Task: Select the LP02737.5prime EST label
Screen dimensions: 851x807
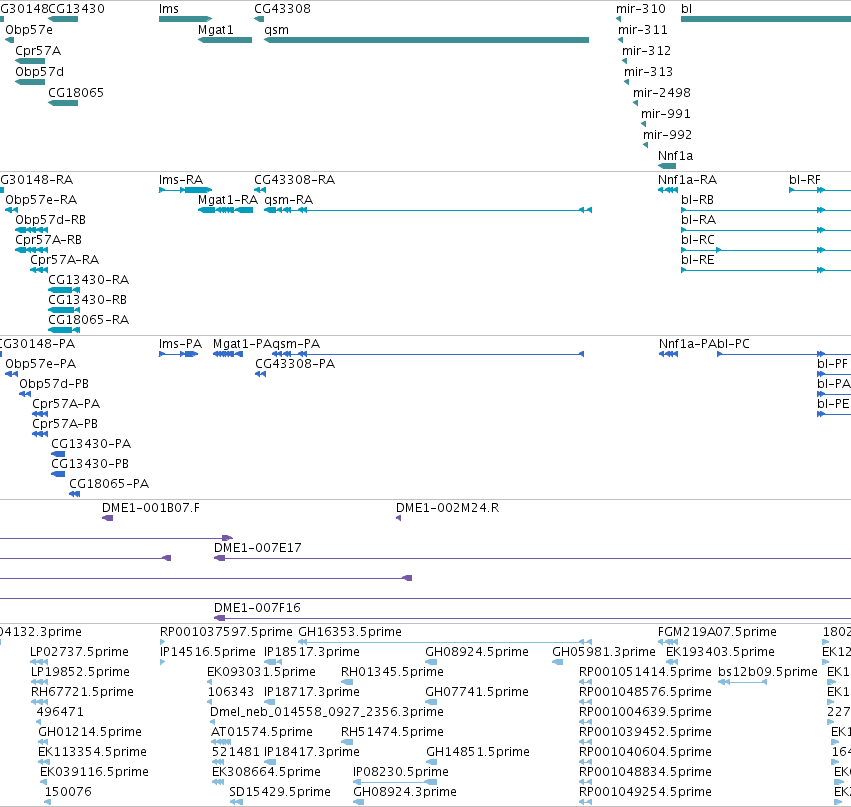Action: (79, 652)
